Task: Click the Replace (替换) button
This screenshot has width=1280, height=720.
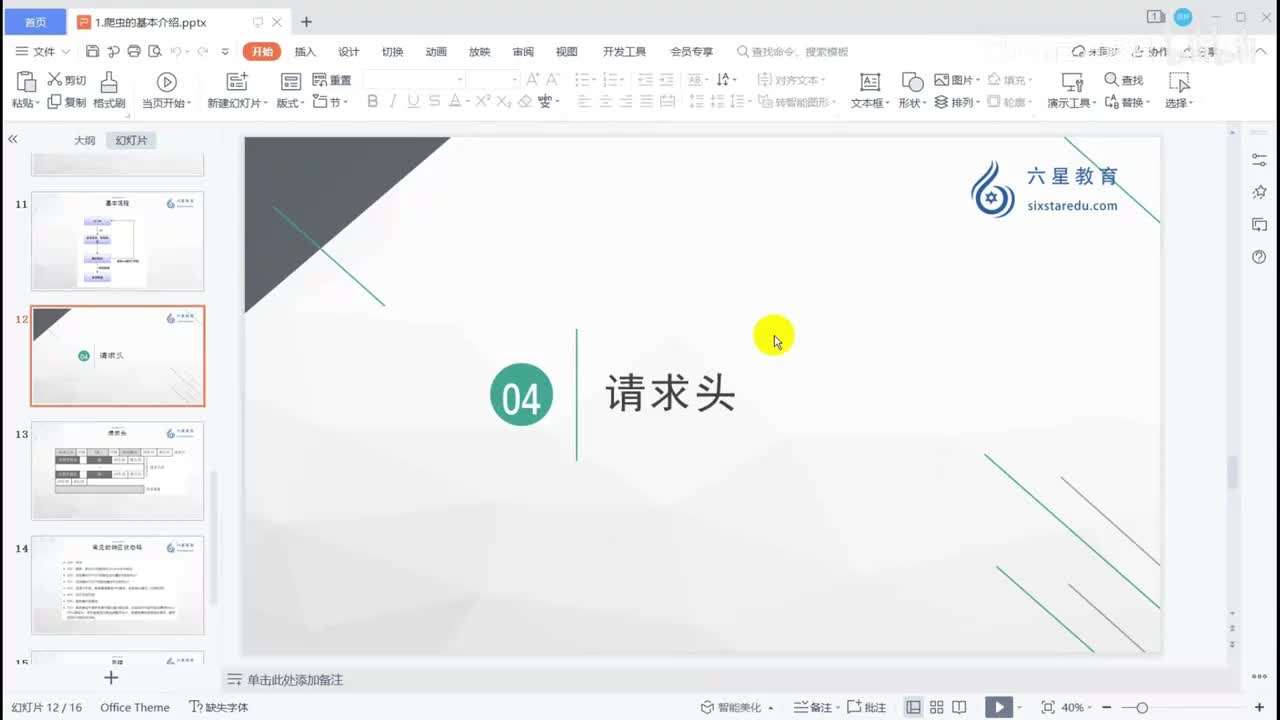Action: [x=1127, y=102]
